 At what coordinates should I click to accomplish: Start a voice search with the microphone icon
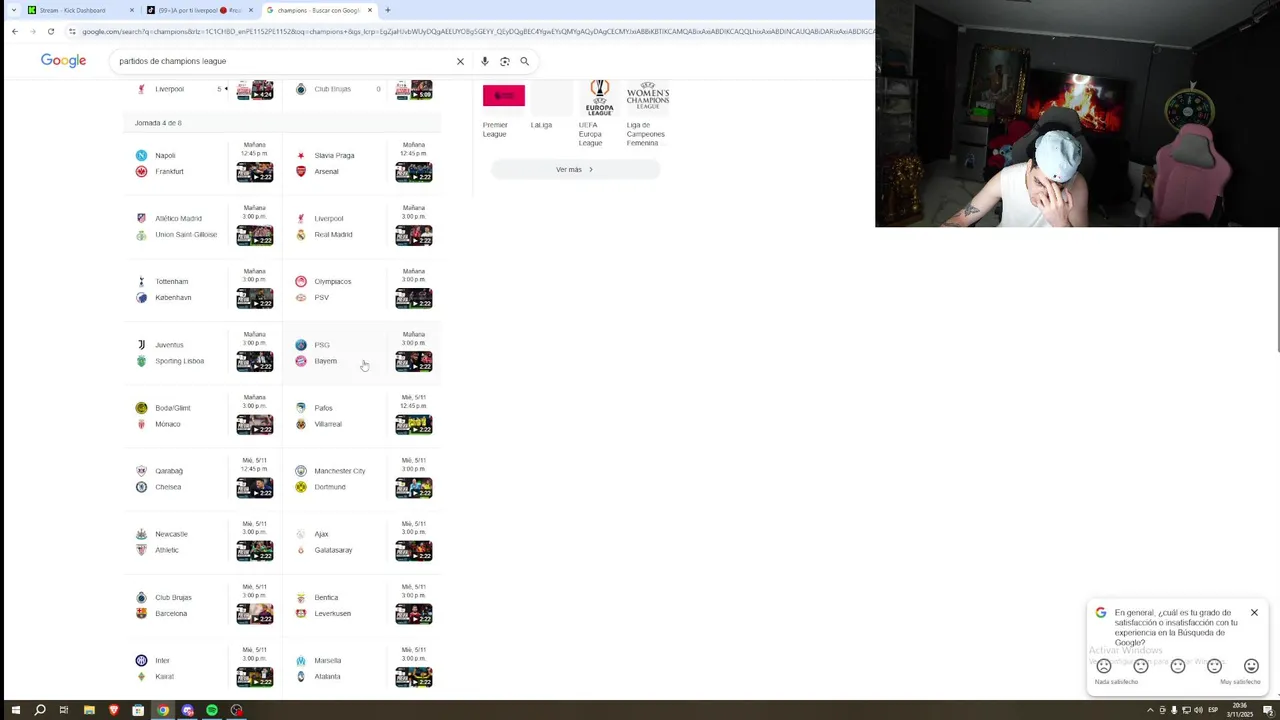point(485,61)
